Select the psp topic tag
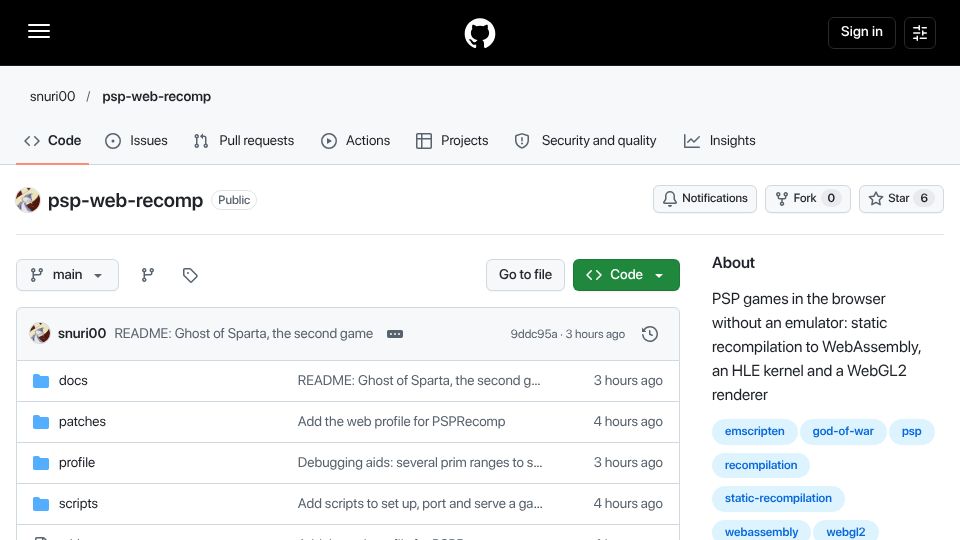Screen dimensions: 960x540 pyautogui.click(x=911, y=432)
